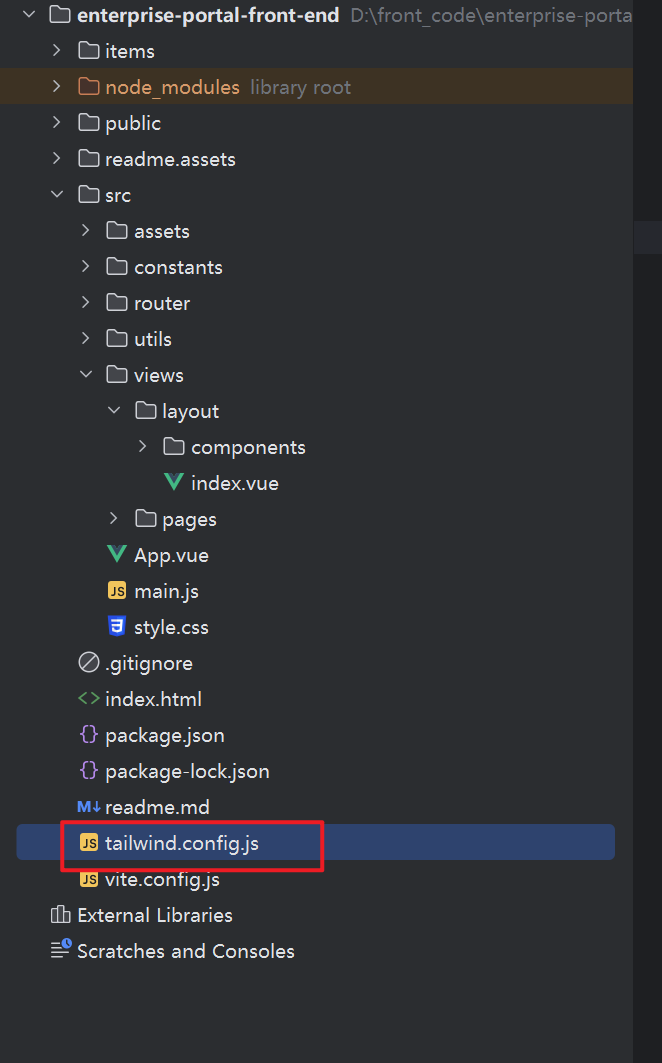
Task: Select vite.config.js in the tree
Action: 162,880
